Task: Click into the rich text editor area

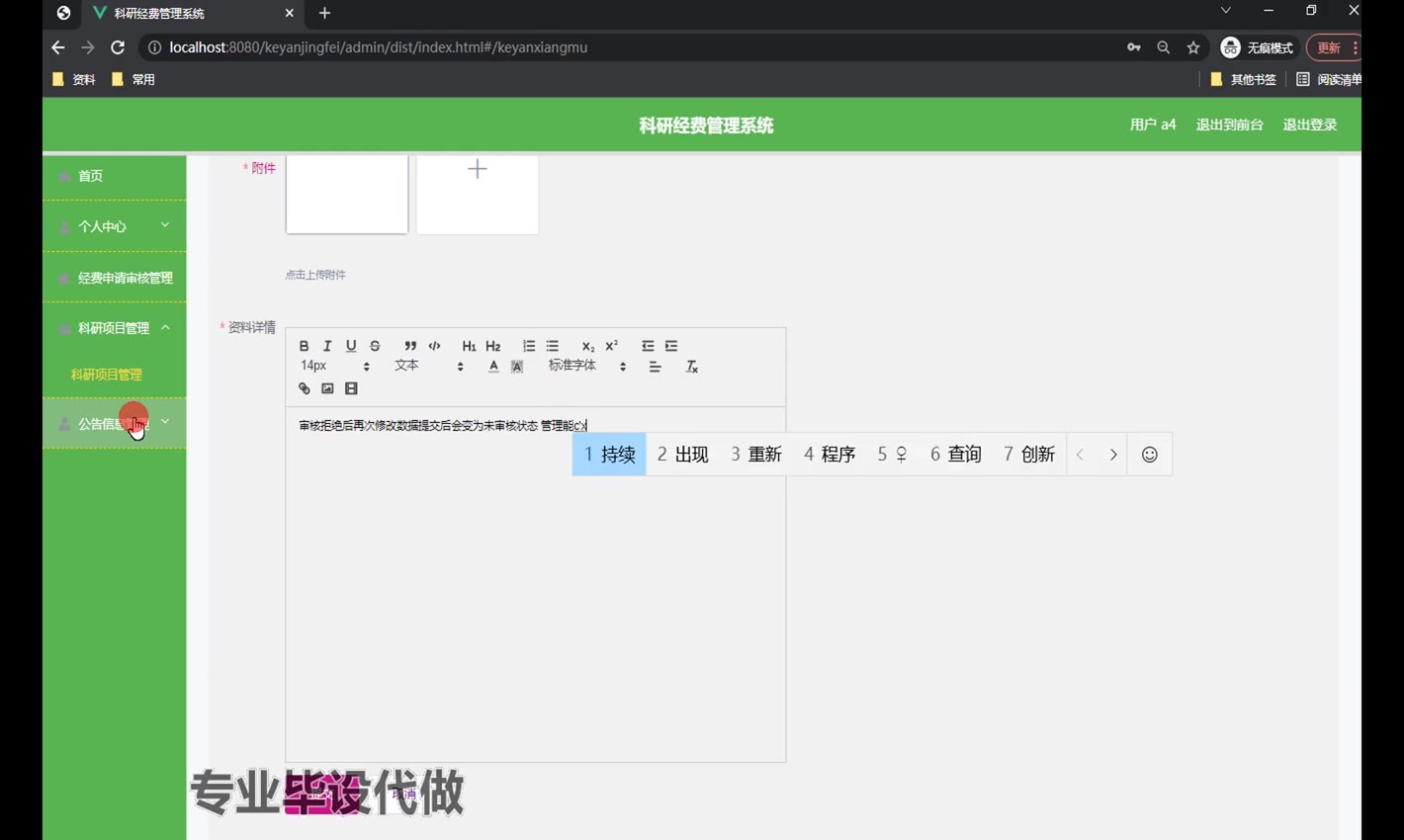Action: pyautogui.click(x=536, y=583)
